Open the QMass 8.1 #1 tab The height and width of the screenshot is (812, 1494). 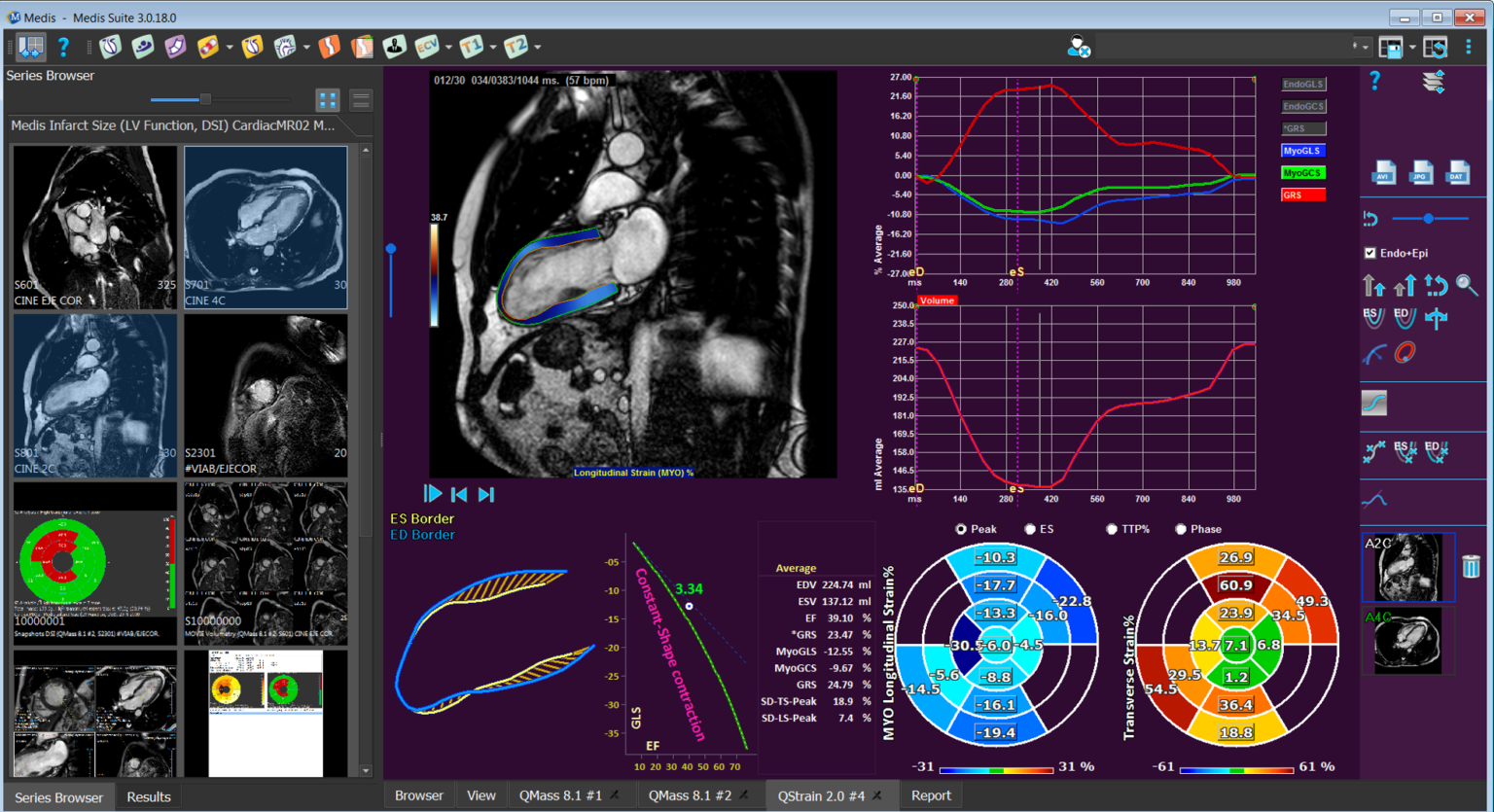559,795
